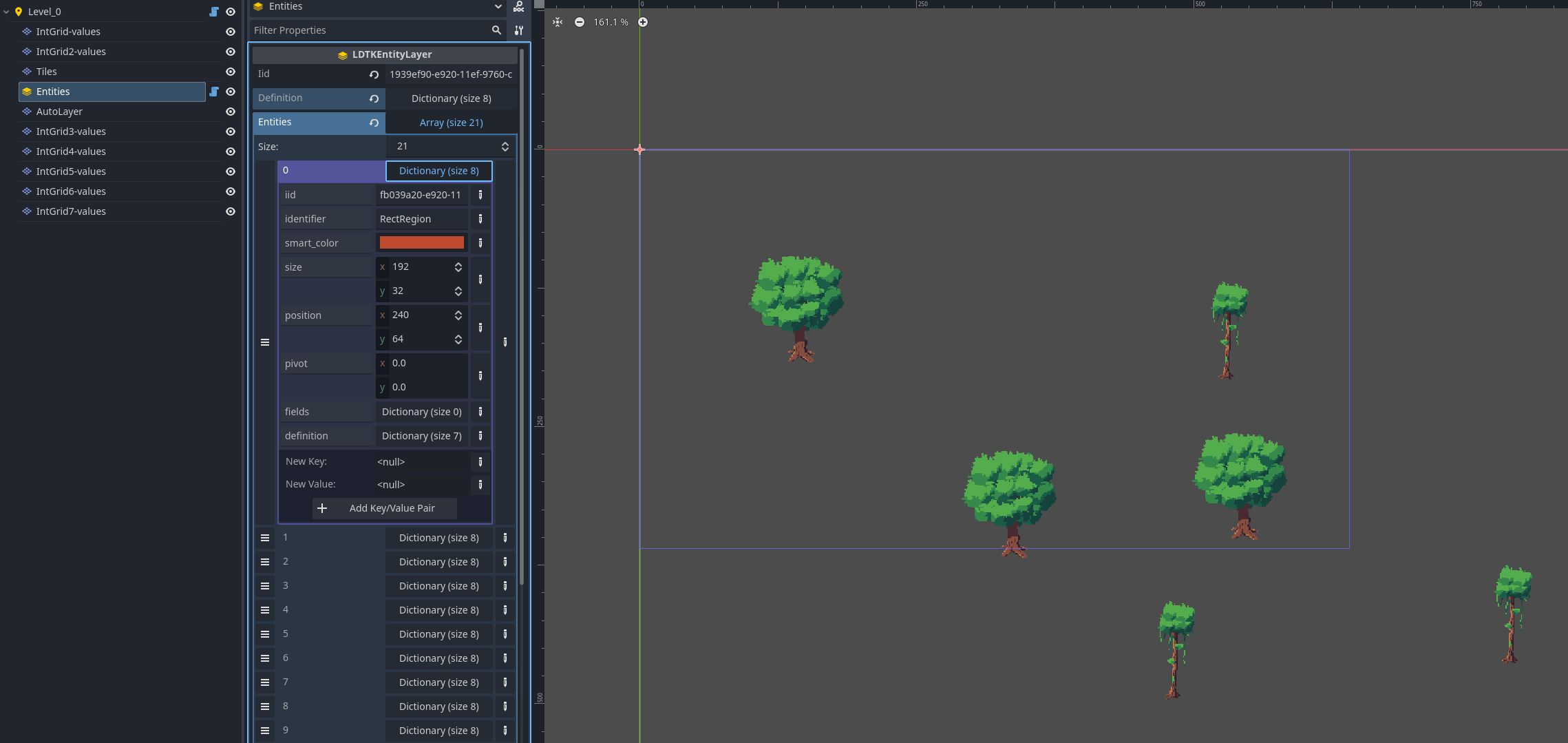Toggle visibility of IntGrid5-values node

tap(231, 171)
